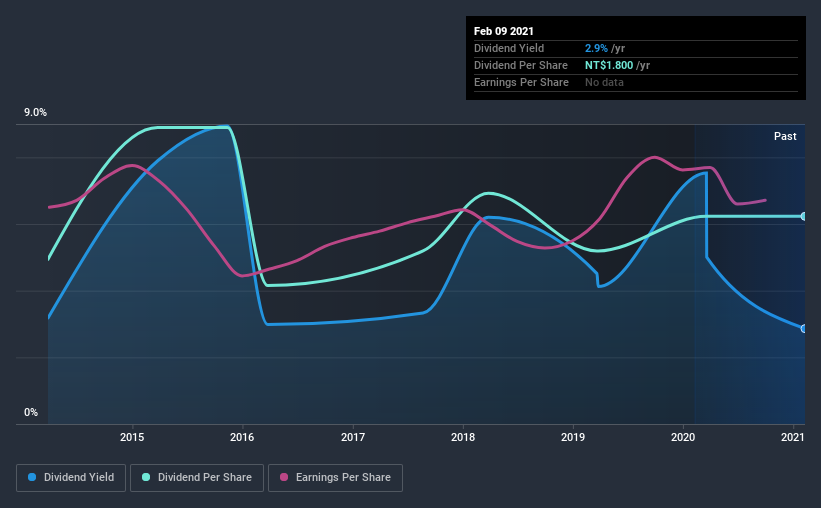Click the 2019 x-axis label
Viewport: 821px width, 508px height.
(x=573, y=437)
